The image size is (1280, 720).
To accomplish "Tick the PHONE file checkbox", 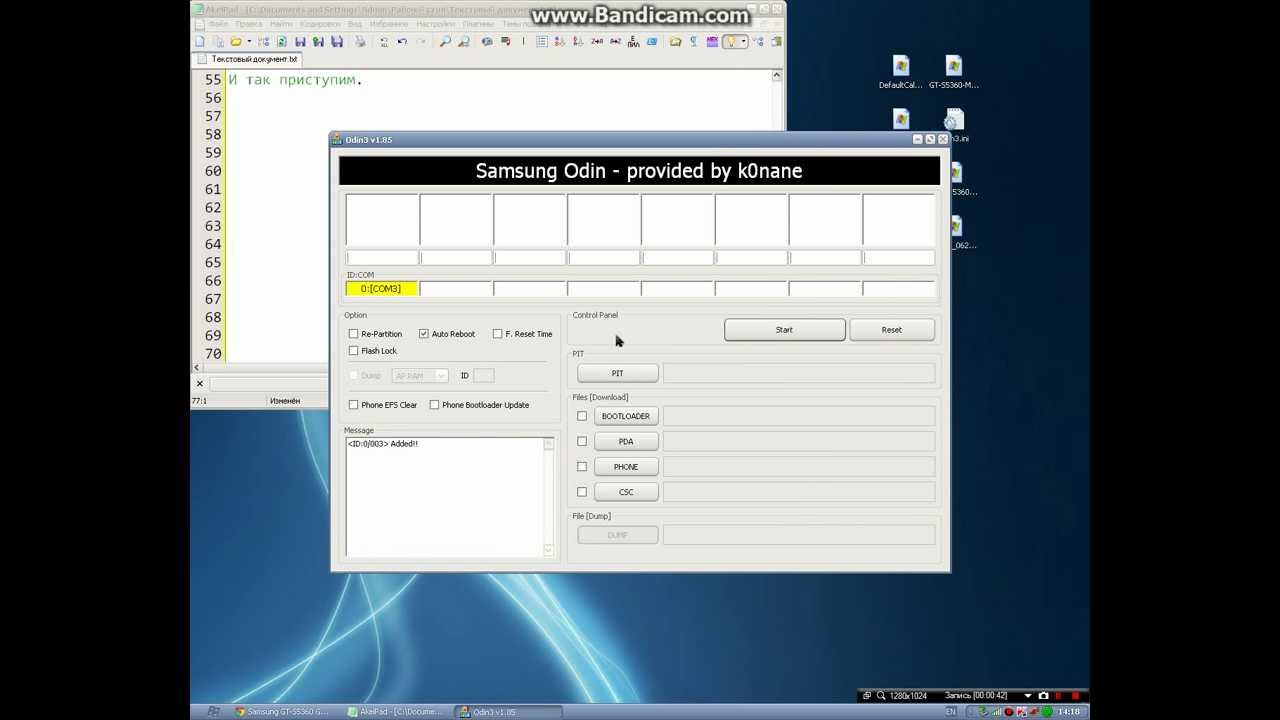I will (582, 467).
